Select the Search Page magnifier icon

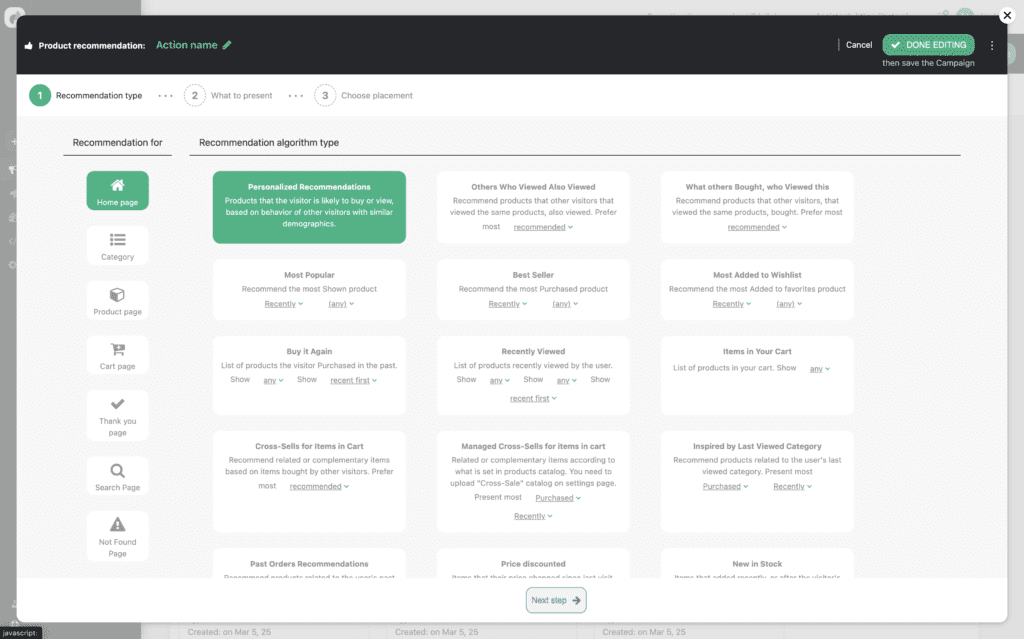117,470
